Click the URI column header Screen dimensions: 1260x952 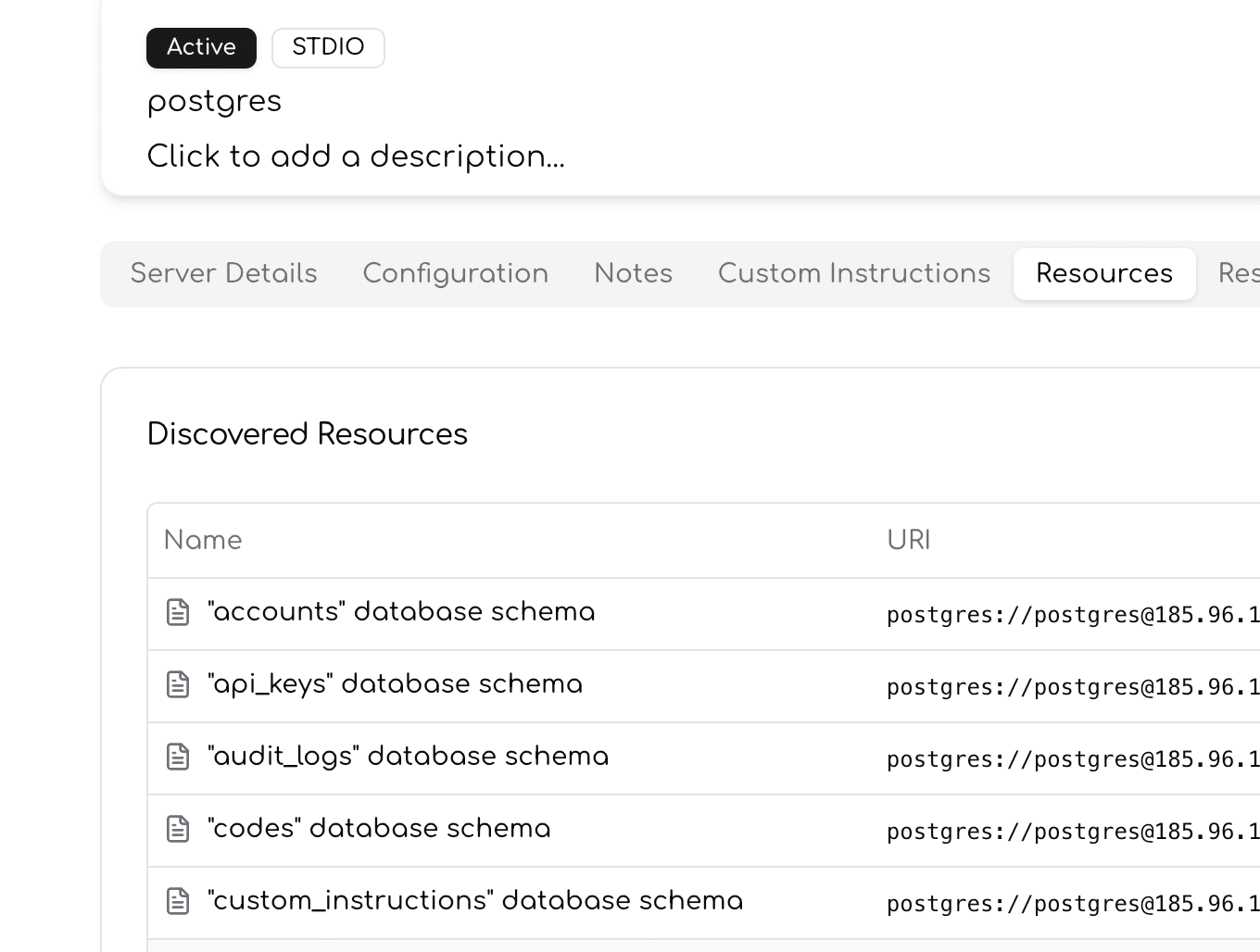click(x=909, y=540)
